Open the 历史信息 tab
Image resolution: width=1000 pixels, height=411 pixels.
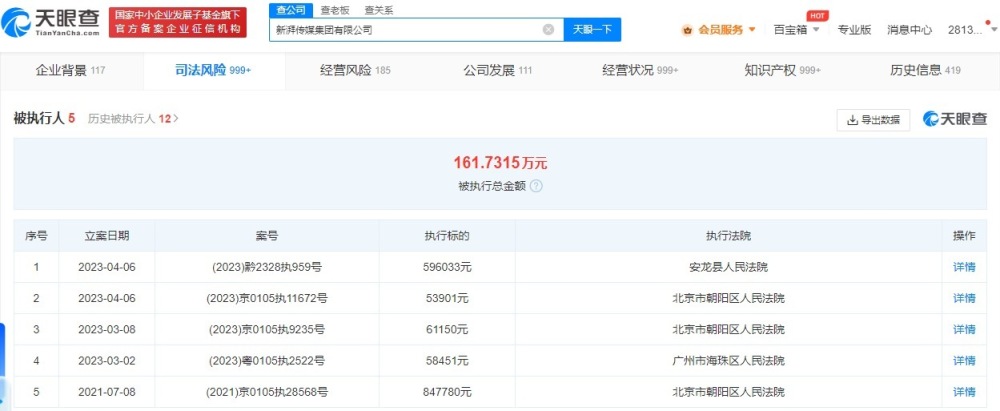coord(925,70)
